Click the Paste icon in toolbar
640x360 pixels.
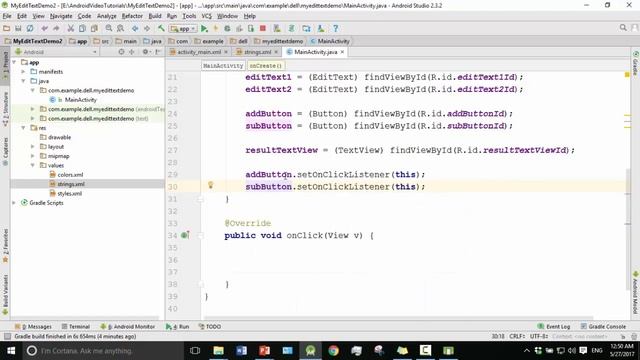pyautogui.click(x=94, y=29)
